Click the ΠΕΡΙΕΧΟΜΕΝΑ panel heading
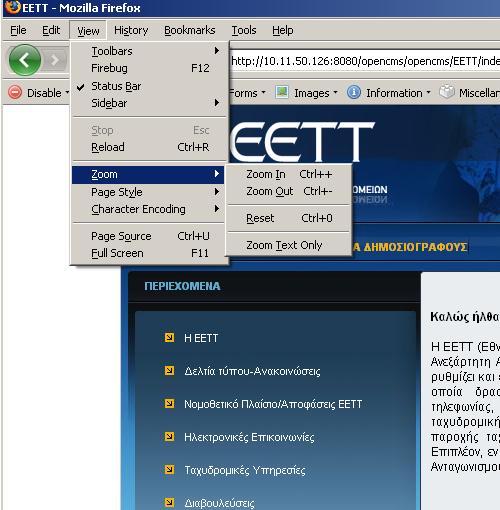This screenshot has width=500, height=510. click(182, 286)
